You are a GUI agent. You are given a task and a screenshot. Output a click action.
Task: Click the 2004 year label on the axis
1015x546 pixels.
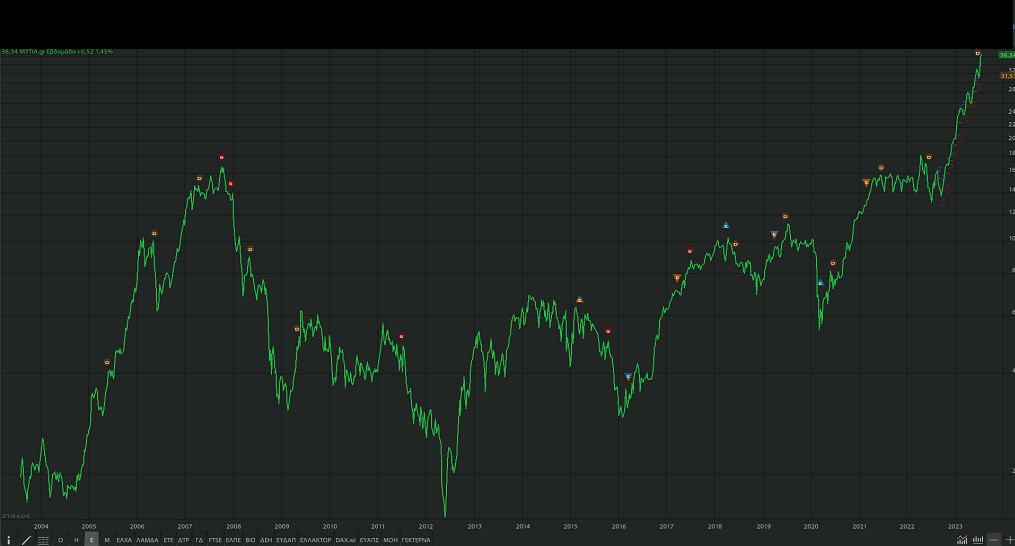41,527
